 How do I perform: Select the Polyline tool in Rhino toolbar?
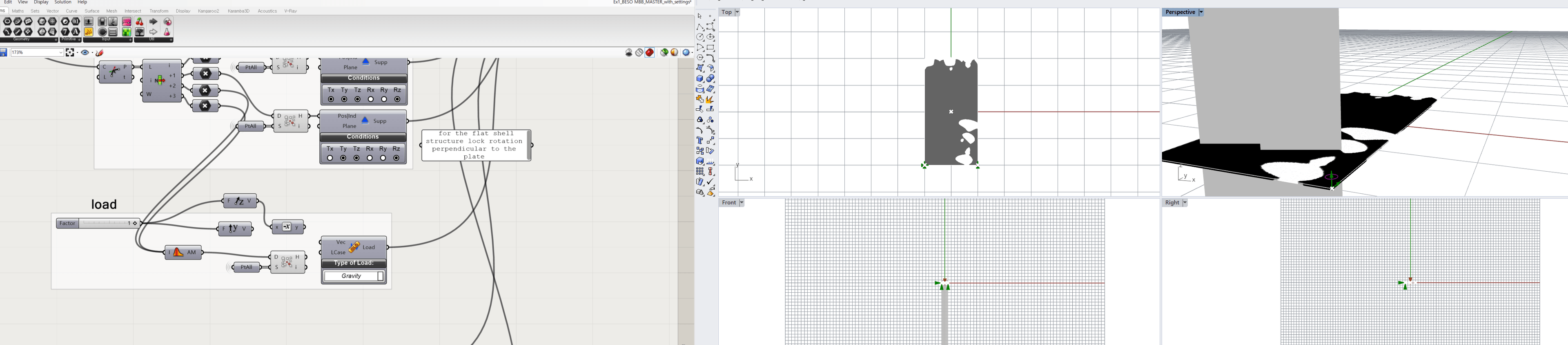point(700,27)
